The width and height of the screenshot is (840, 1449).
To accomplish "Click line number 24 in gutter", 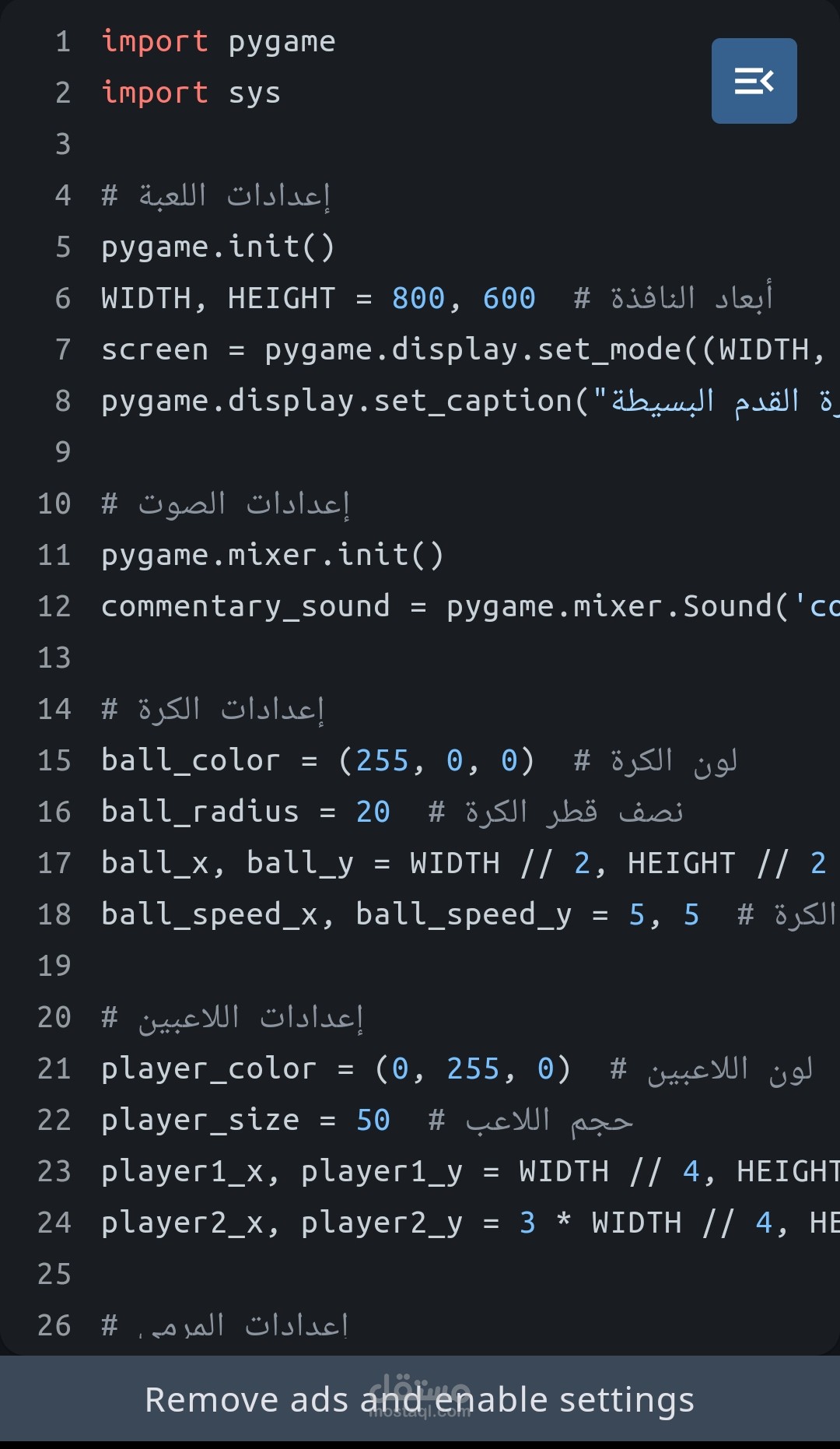I will 54,1223.
